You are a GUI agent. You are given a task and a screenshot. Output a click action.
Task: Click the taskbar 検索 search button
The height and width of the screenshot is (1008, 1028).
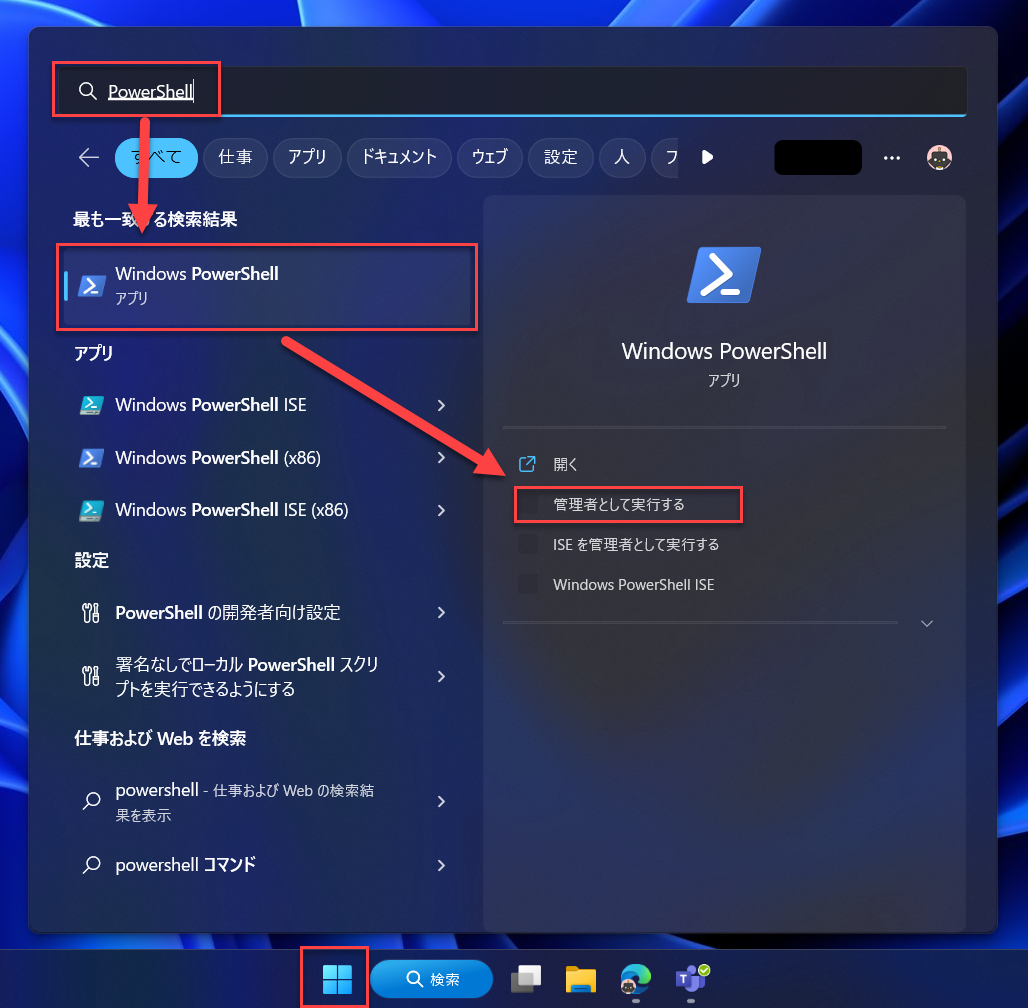pos(431,979)
